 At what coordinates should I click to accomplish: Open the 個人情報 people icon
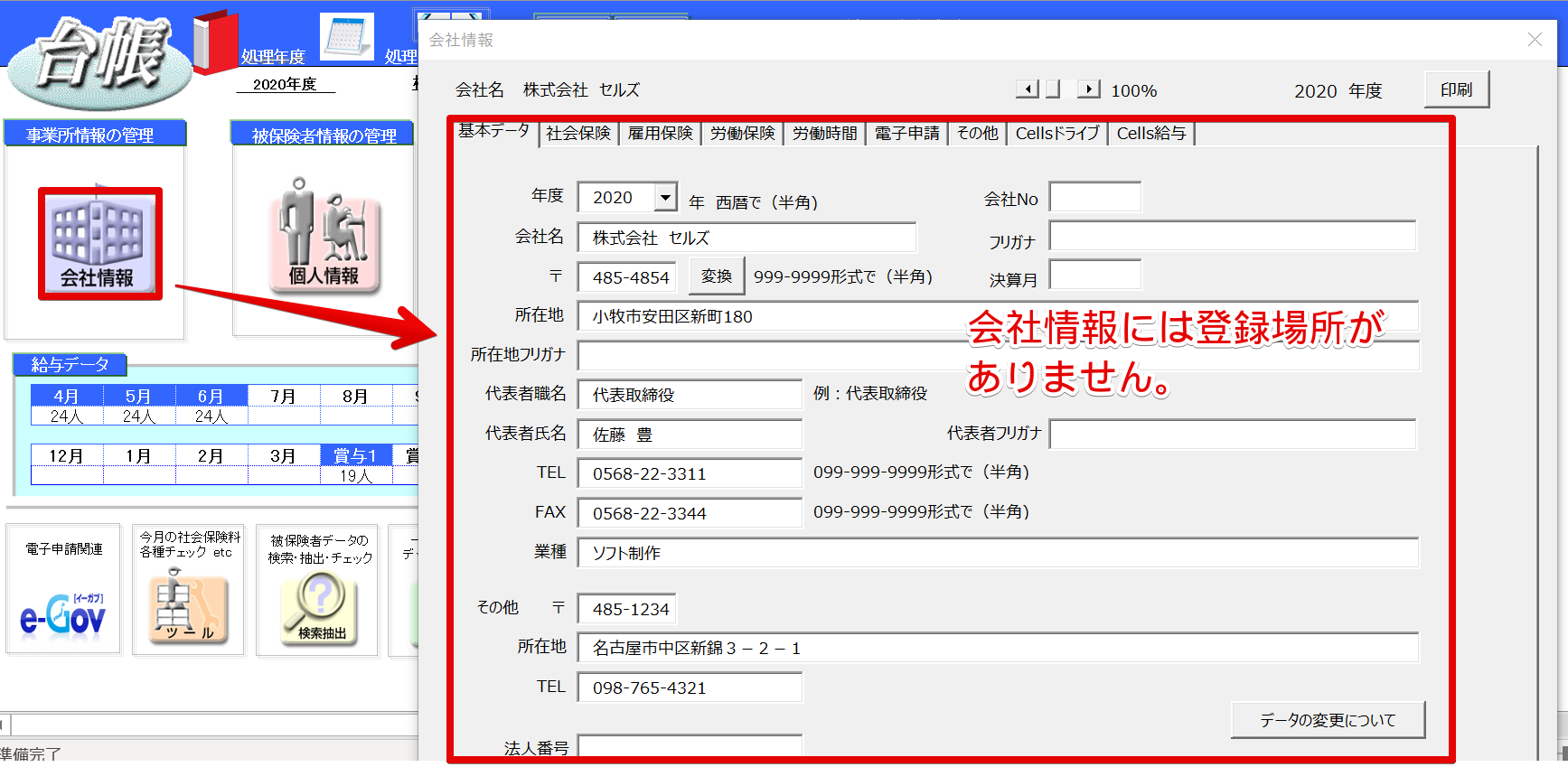324,237
